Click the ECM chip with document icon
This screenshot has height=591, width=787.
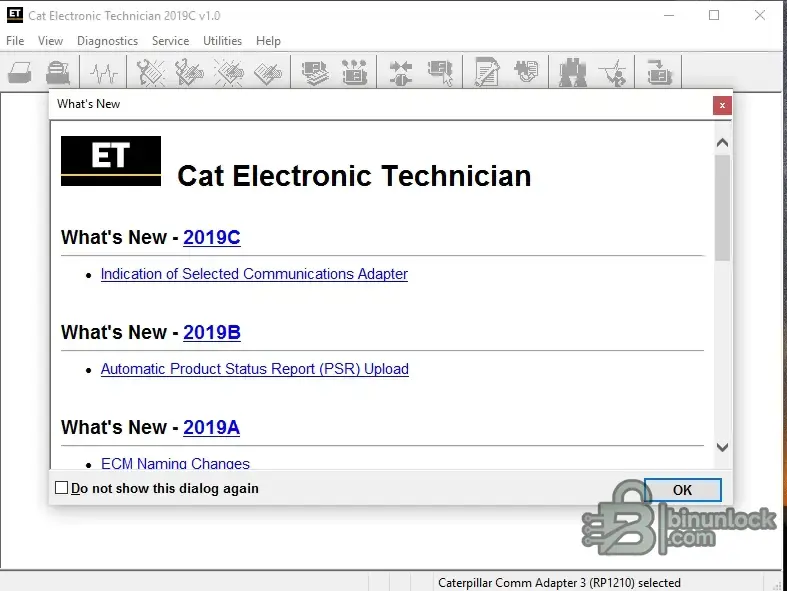point(526,71)
